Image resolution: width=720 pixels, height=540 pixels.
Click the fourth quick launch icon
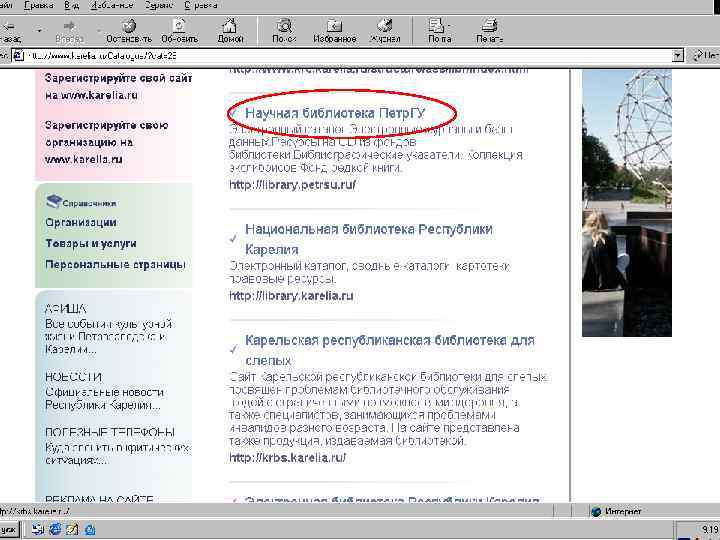tap(90, 529)
